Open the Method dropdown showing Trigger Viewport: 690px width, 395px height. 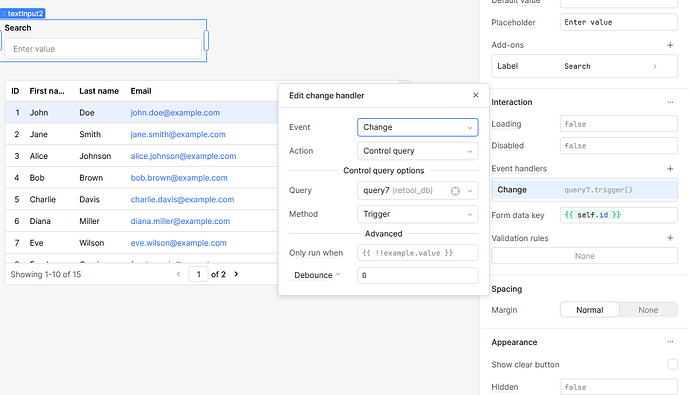(x=418, y=214)
